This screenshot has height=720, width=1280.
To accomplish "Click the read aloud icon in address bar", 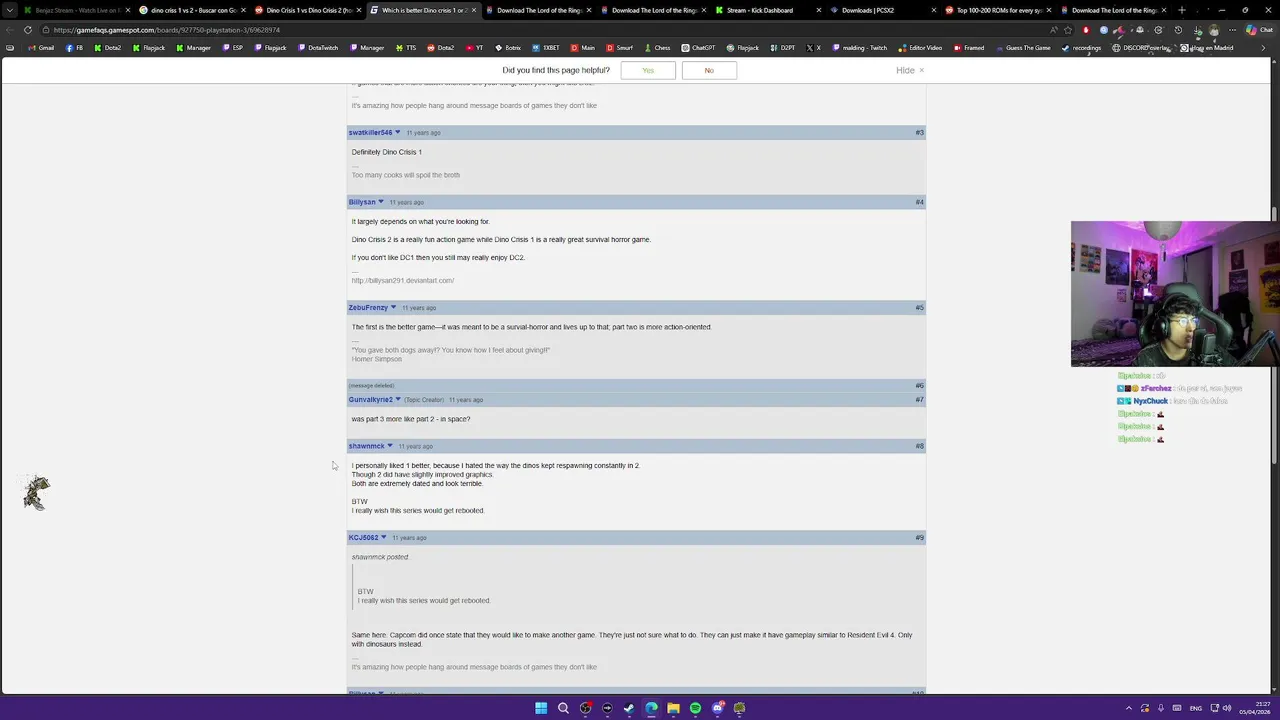I will [1053, 30].
